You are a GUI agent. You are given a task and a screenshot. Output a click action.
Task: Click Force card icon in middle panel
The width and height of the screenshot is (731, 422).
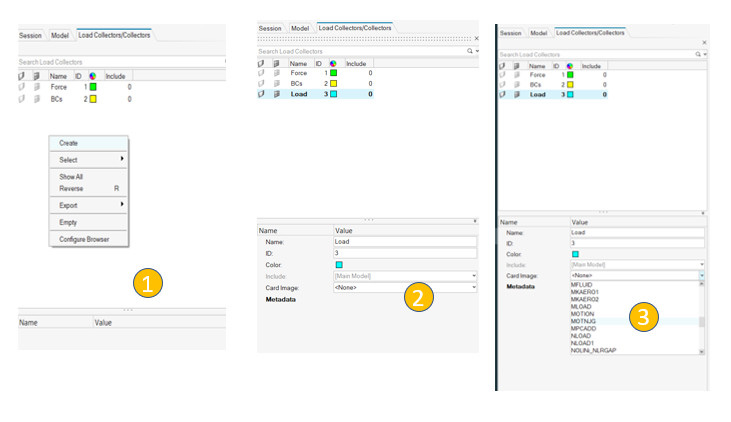[277, 73]
